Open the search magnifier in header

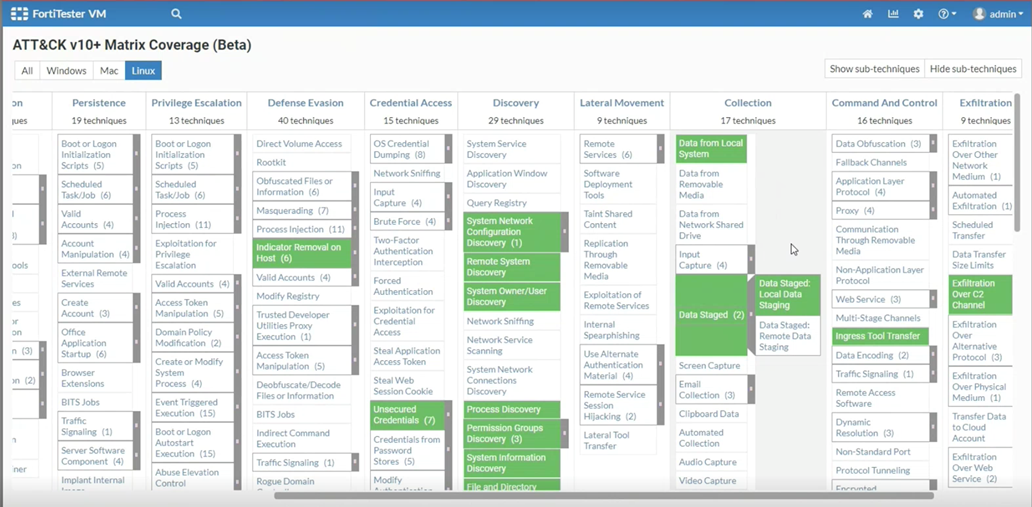pyautogui.click(x=176, y=13)
